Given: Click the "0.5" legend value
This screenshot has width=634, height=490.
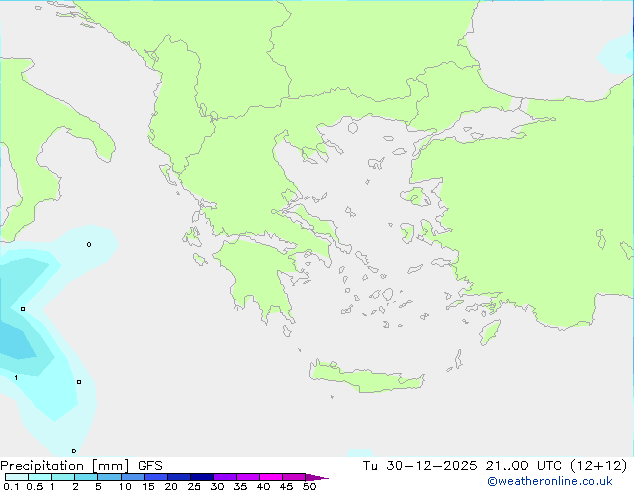Looking at the screenshot, I should 35,486.
